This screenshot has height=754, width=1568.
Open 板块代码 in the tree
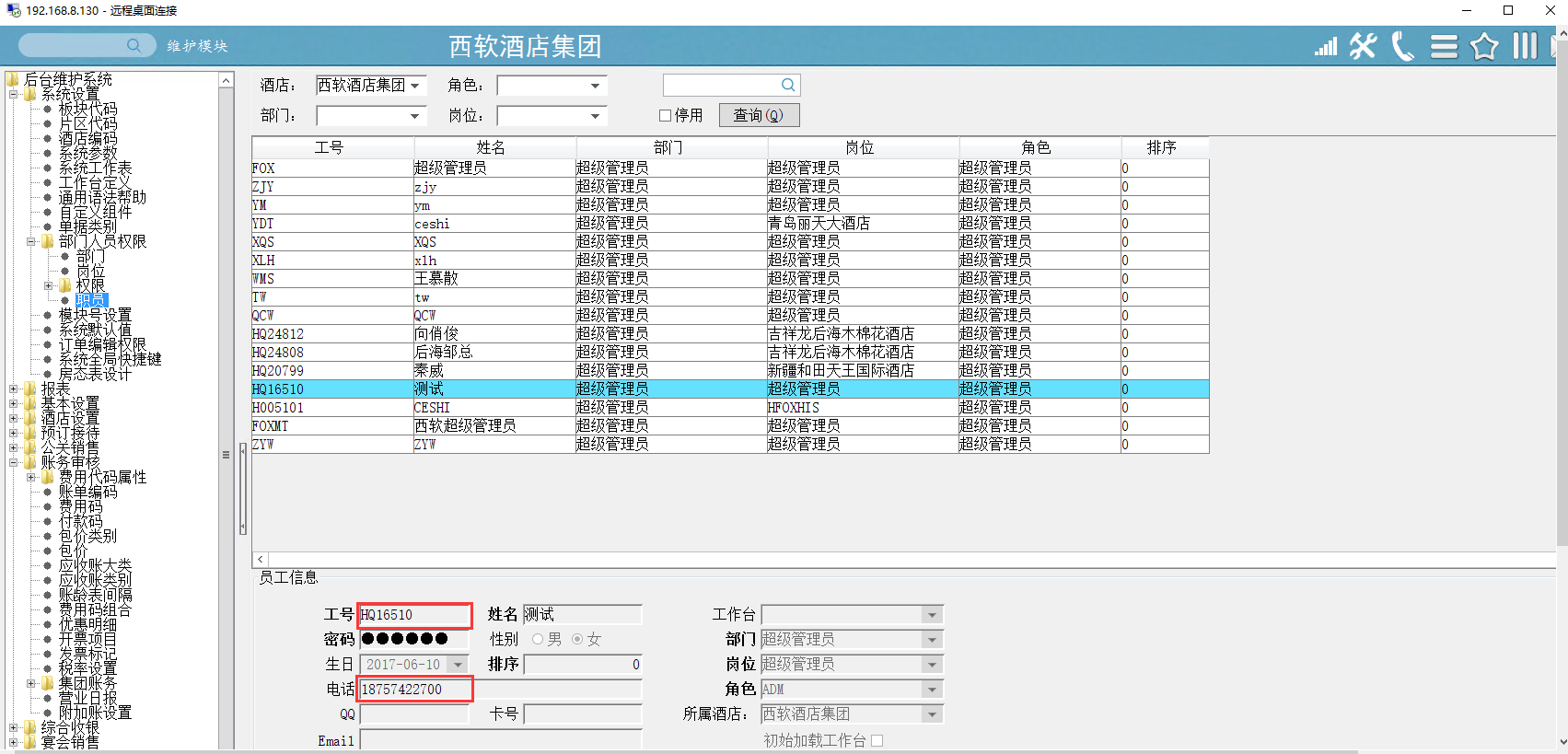pyautogui.click(x=88, y=109)
